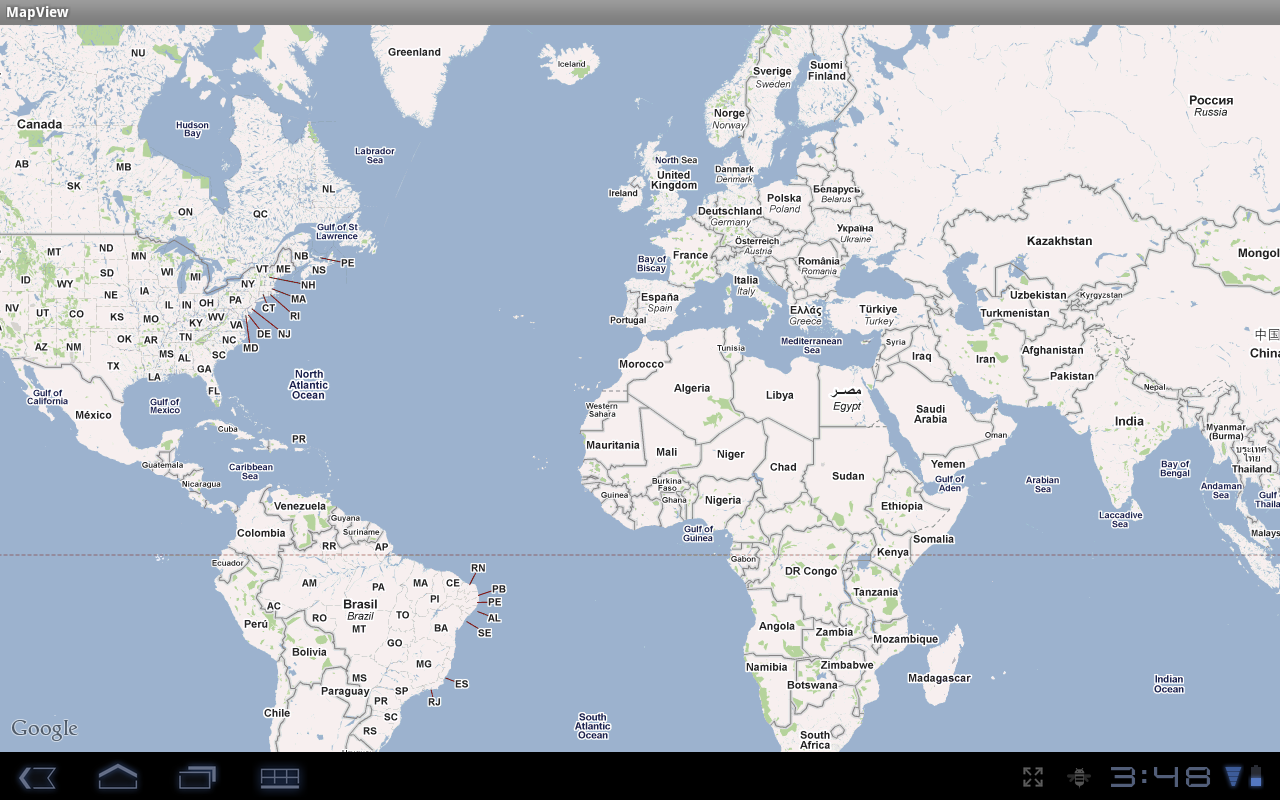
Task: Open the clock showing 3:48
Action: tap(1160, 777)
